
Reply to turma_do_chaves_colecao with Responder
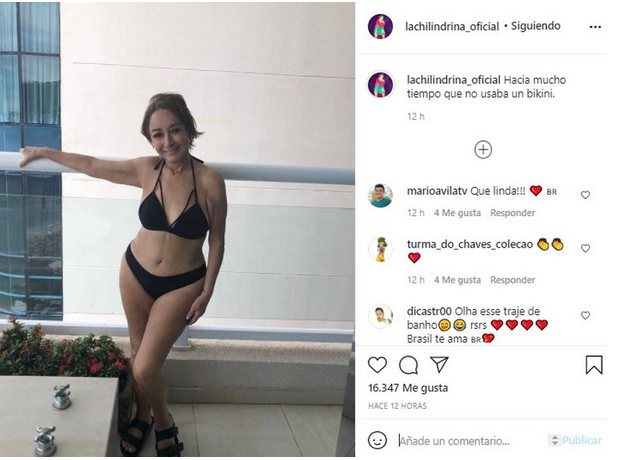[x=512, y=280]
